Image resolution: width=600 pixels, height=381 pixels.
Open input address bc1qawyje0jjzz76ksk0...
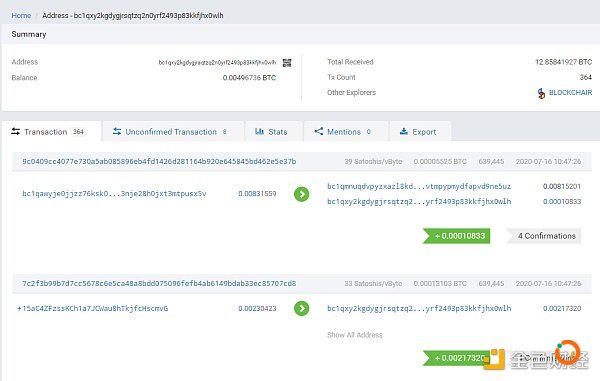pos(114,194)
